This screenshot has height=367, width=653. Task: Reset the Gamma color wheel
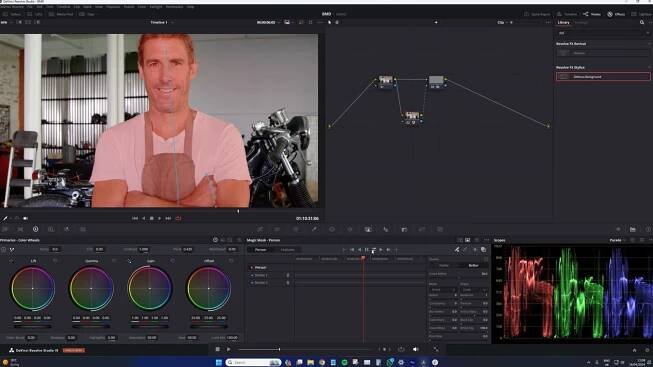click(x=114, y=261)
